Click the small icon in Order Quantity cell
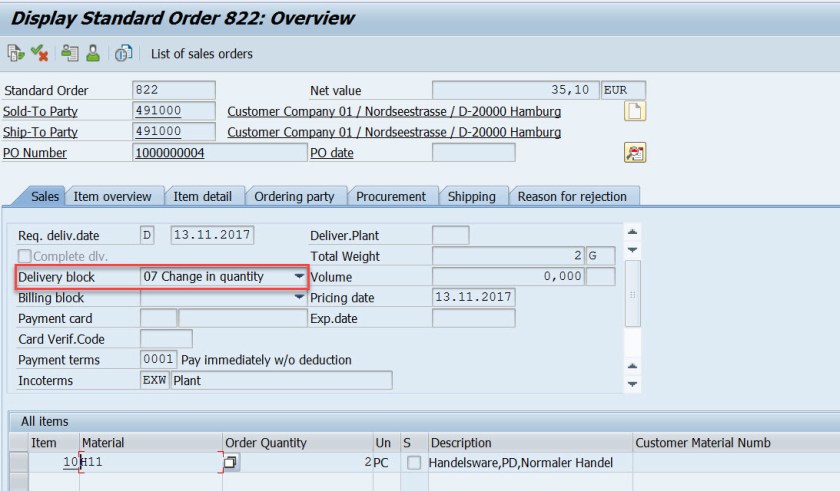The height and width of the screenshot is (491, 840). (231, 463)
